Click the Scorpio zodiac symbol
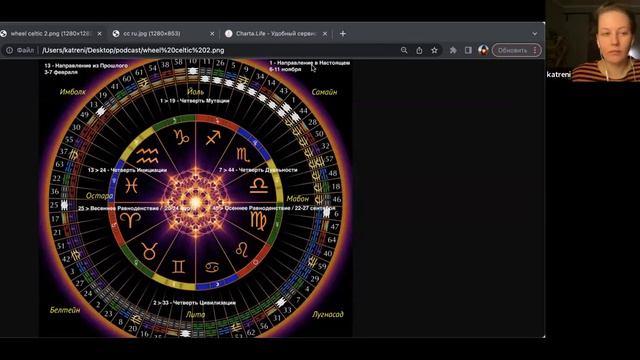This screenshot has width=640, height=360. pyautogui.click(x=243, y=155)
